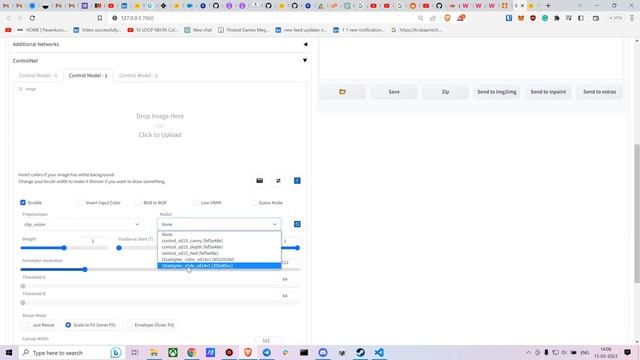The width and height of the screenshot is (640, 360).
Task: Open the MetaMask fox extension
Action: click(521, 18)
